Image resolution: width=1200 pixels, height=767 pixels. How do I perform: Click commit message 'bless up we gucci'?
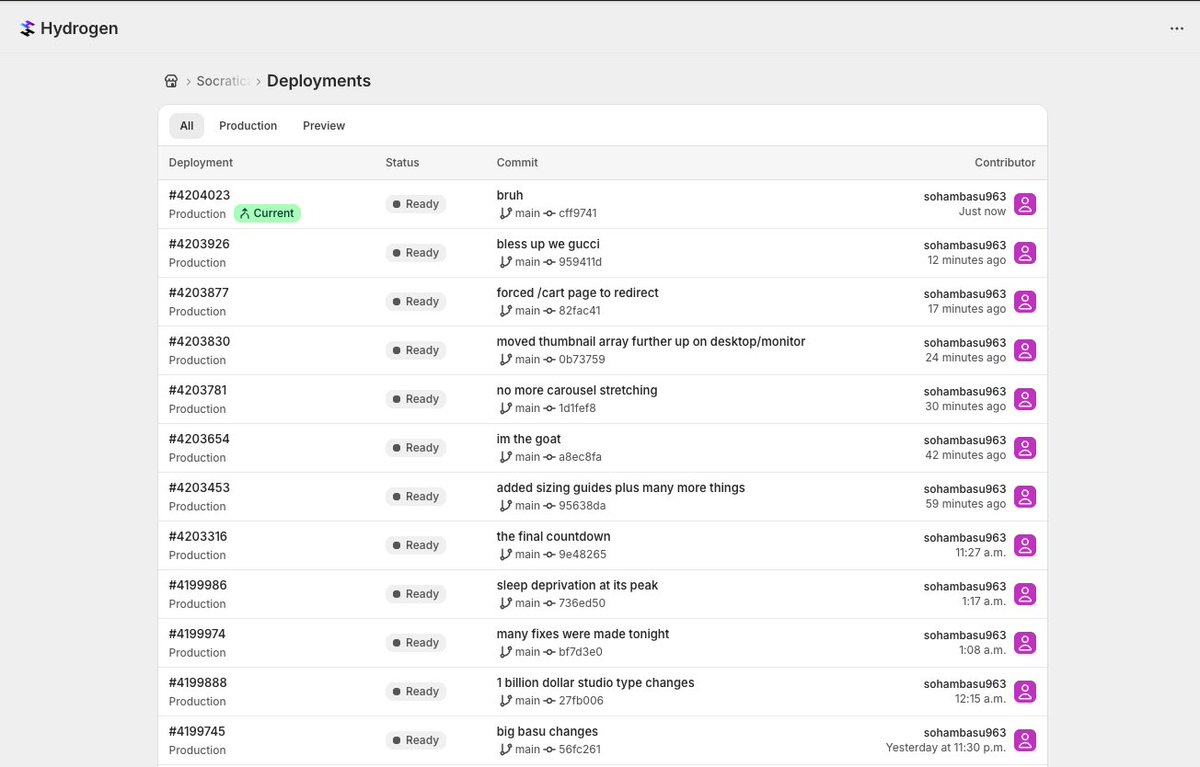[x=548, y=244]
